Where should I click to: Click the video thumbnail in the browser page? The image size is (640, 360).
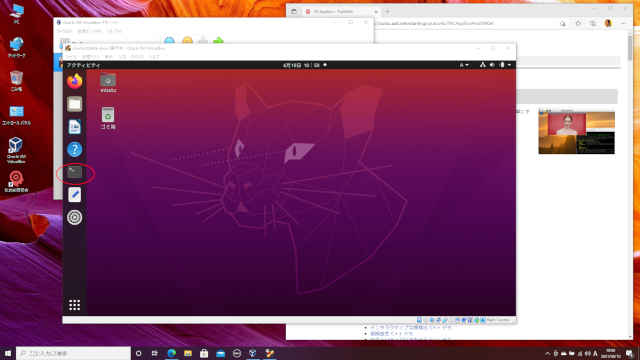[x=576, y=133]
